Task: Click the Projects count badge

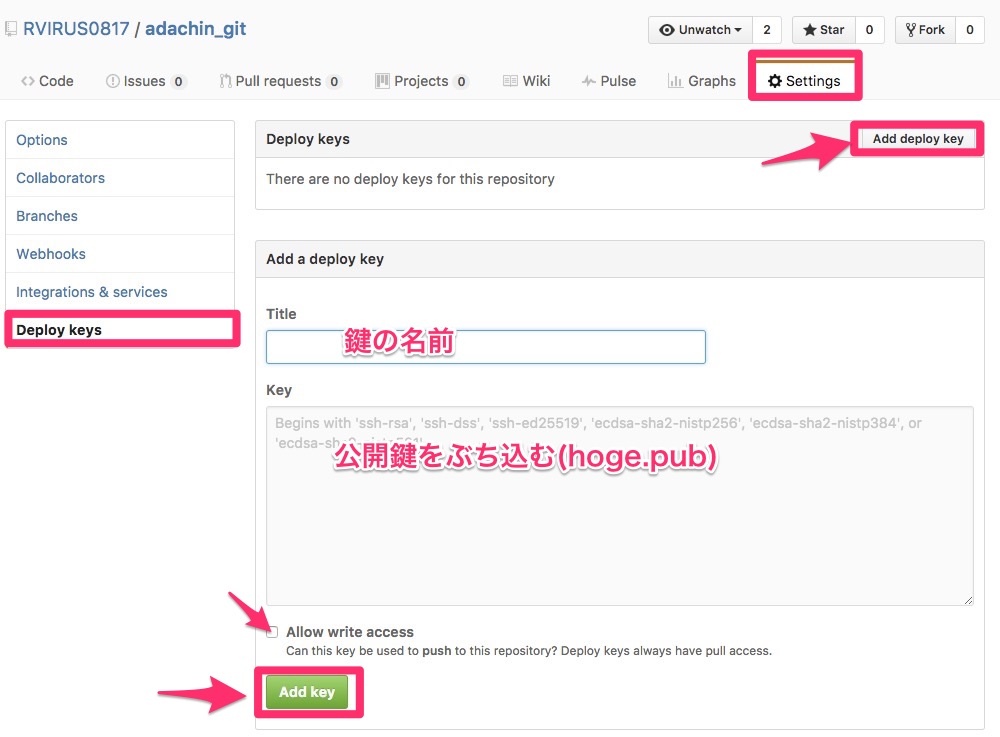Action: point(461,82)
